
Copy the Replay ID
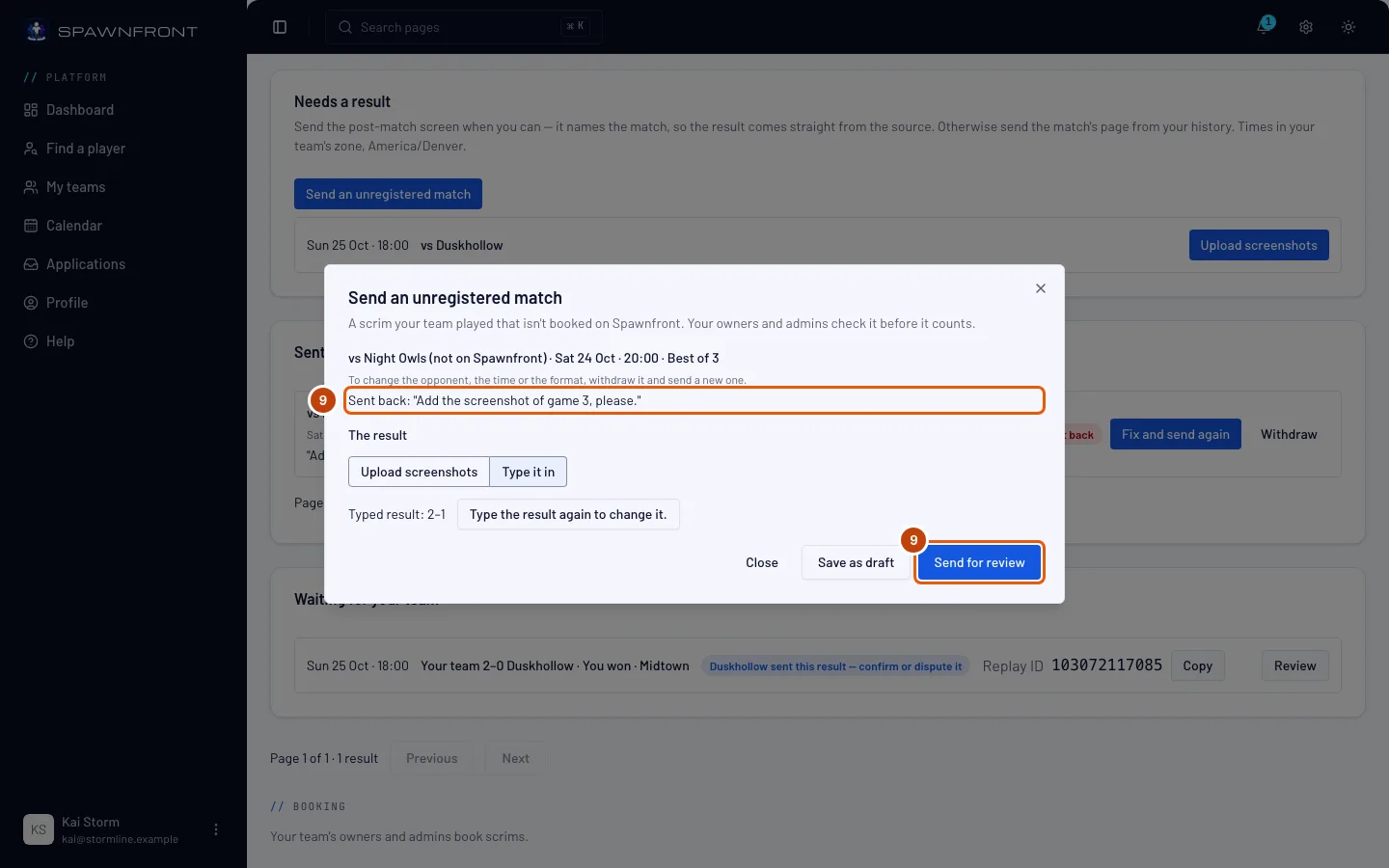[1197, 665]
